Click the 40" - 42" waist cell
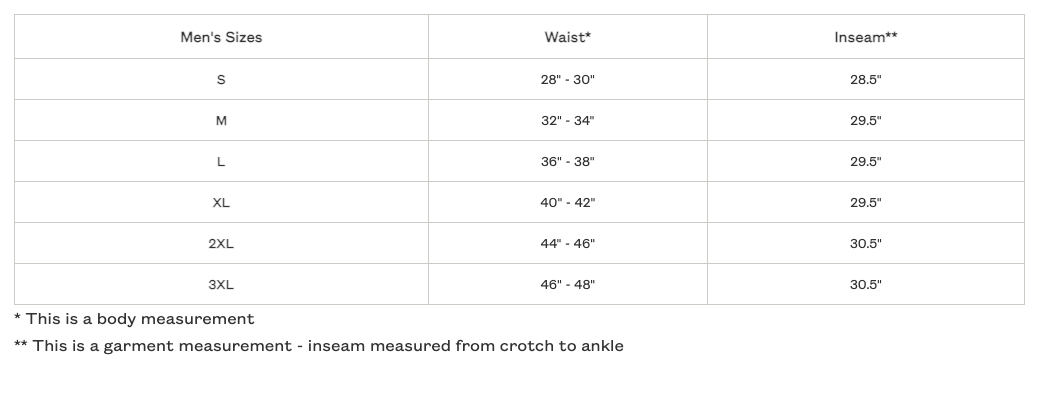Image resolution: width=1042 pixels, height=413 pixels. click(568, 202)
